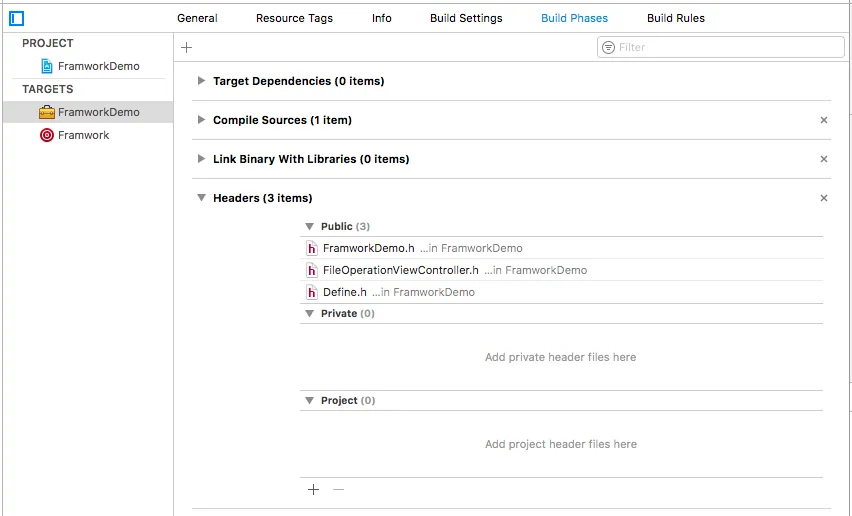The image size is (852, 516).
Task: Open the Build Rules tab
Action: coord(675,18)
